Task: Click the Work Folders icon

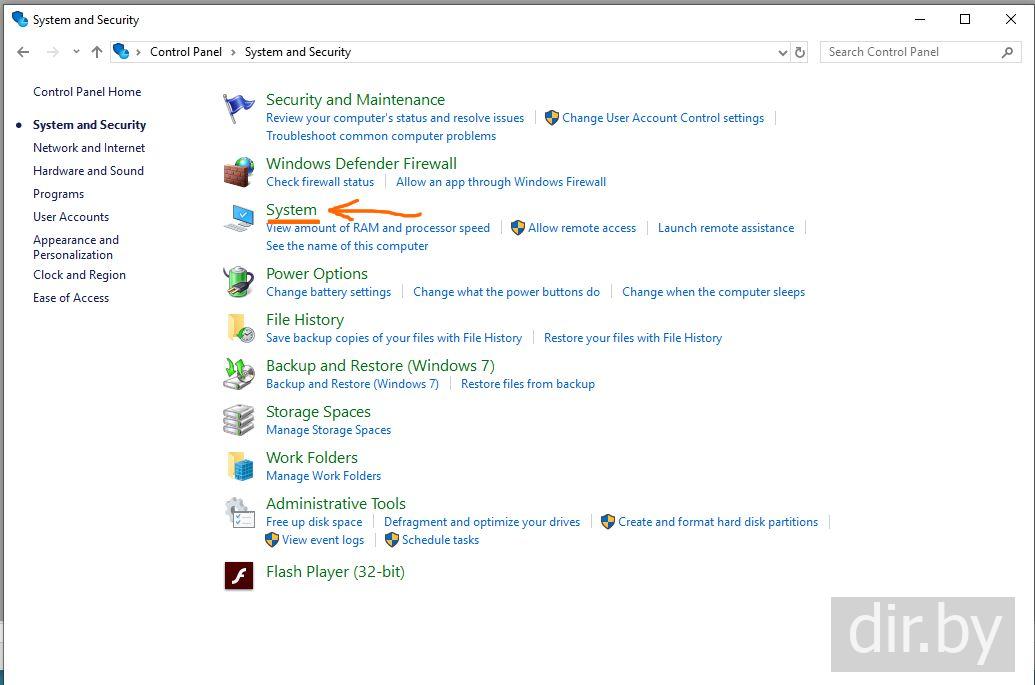Action: pos(240,466)
